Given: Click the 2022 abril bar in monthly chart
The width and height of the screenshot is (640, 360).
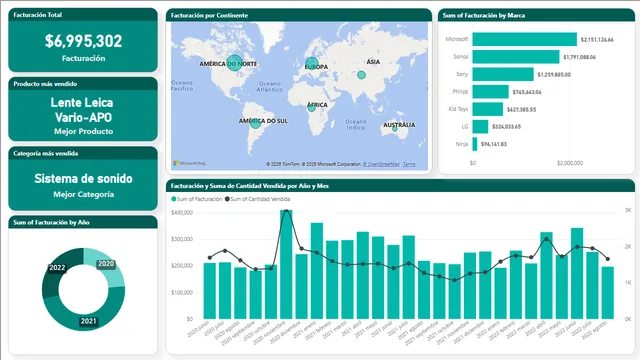Looking at the screenshot, I should coord(546,276).
